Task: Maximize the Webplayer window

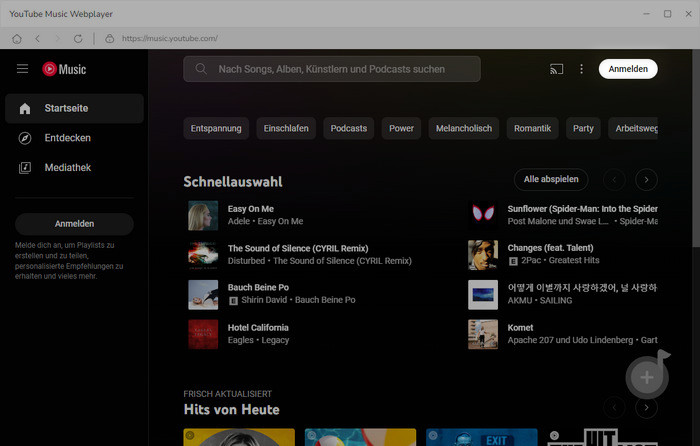Action: click(667, 14)
